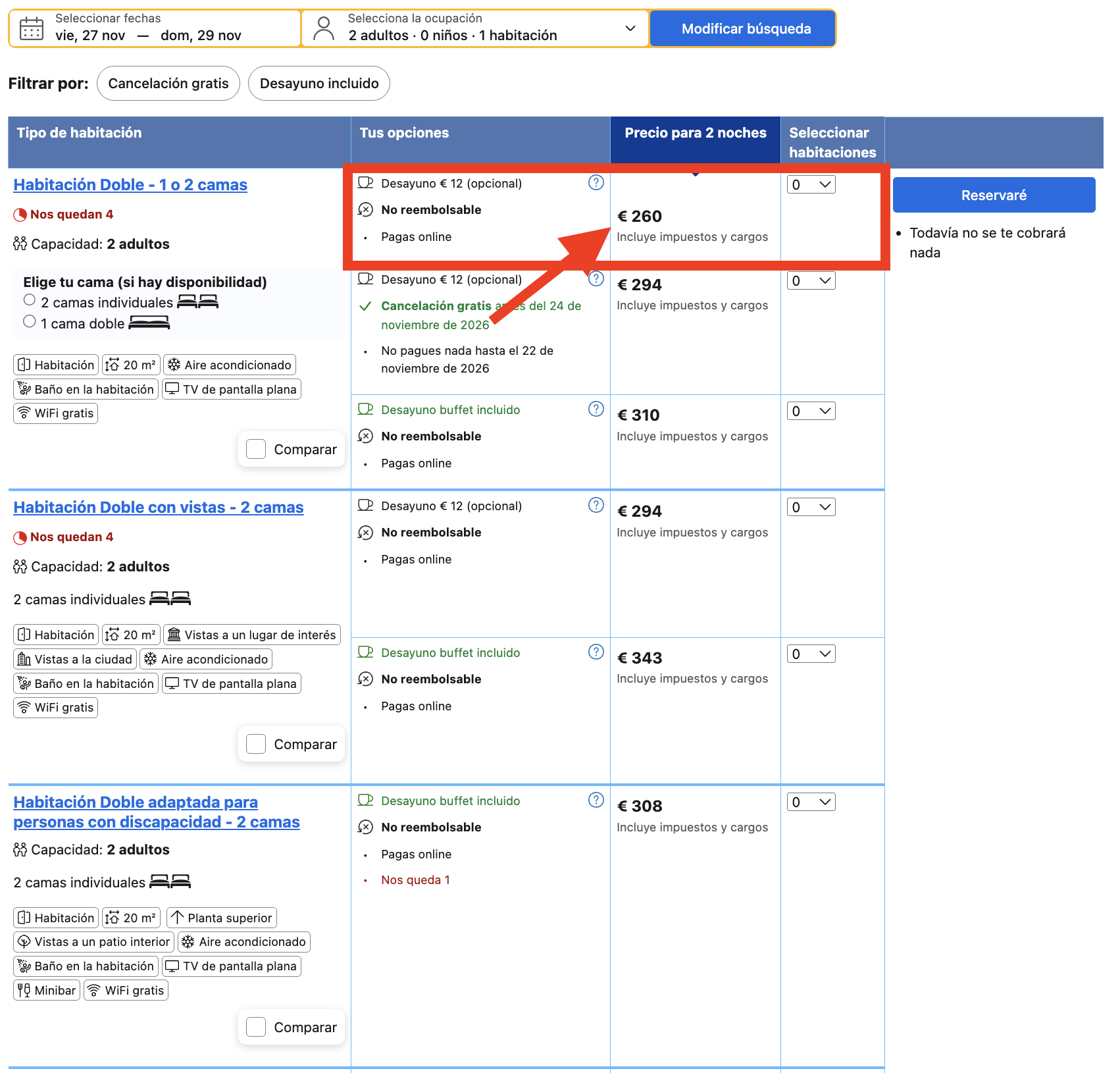Click the calendar icon in date selector
Screen dimensions: 1120x1073
pyautogui.click(x=32, y=28)
